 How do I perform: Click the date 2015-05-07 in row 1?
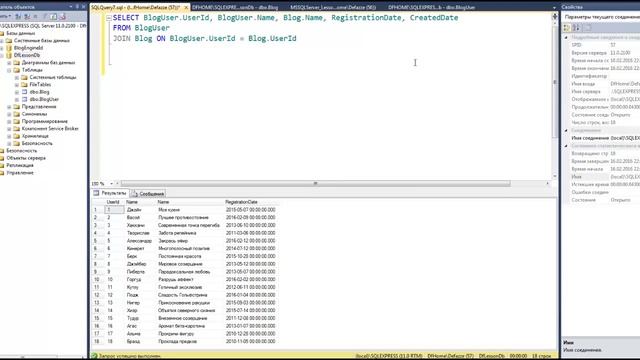point(250,210)
